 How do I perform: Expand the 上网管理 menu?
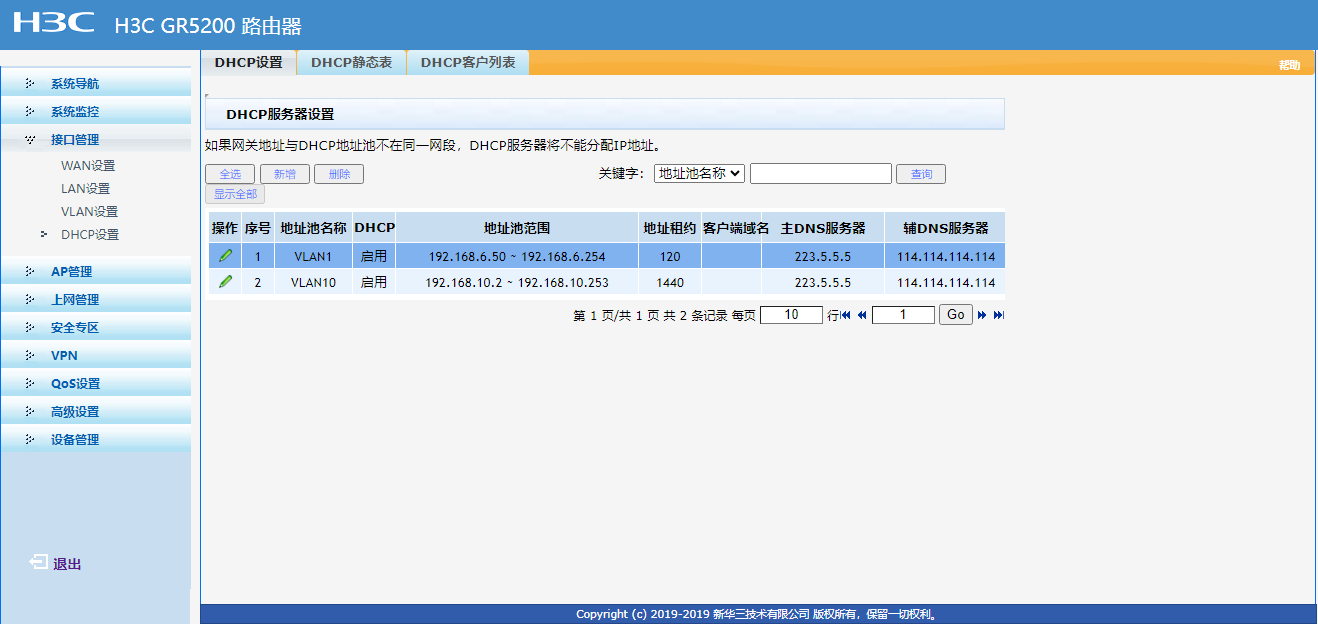pos(95,300)
